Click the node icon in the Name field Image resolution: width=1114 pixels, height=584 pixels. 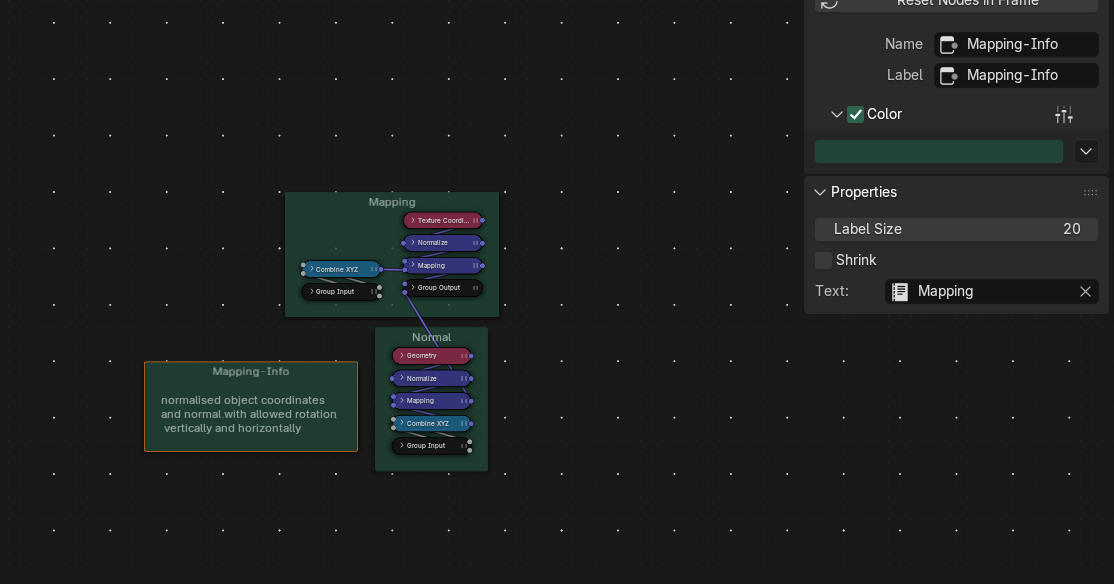(x=948, y=45)
